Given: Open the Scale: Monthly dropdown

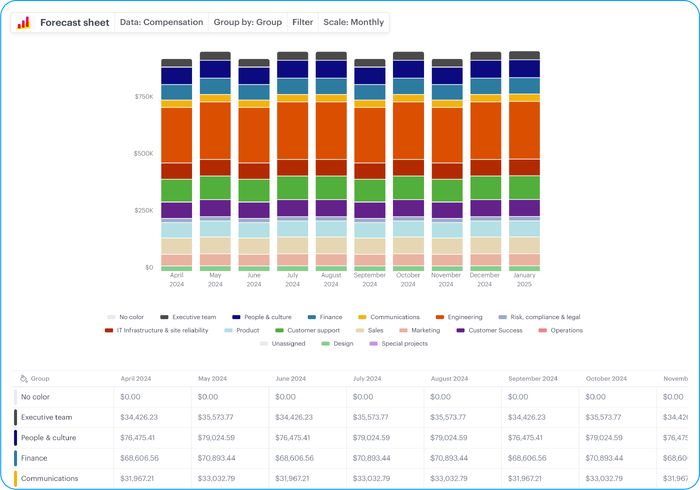Looking at the screenshot, I should pyautogui.click(x=354, y=22).
